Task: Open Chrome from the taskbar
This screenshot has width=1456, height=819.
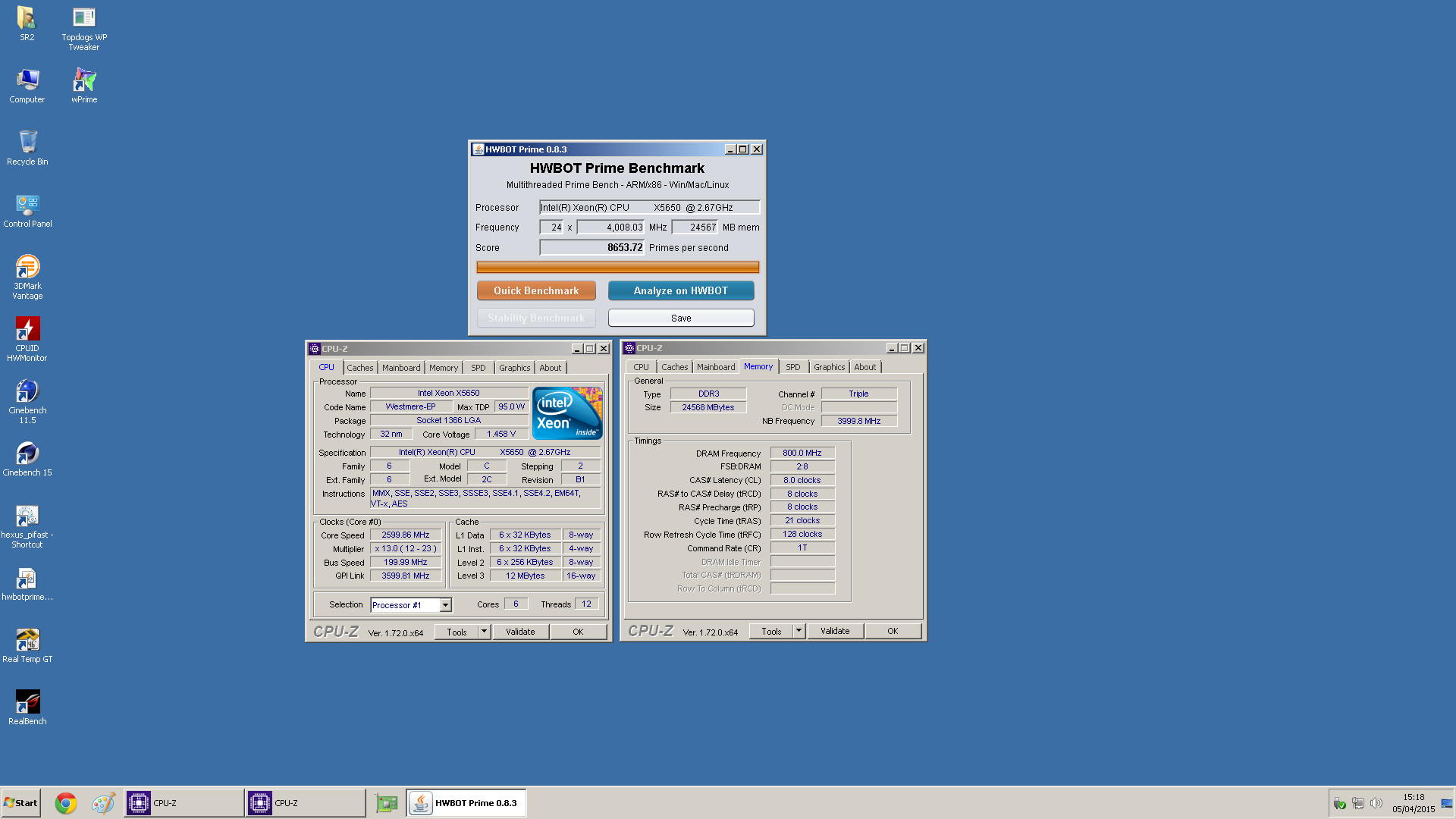Action: (66, 803)
